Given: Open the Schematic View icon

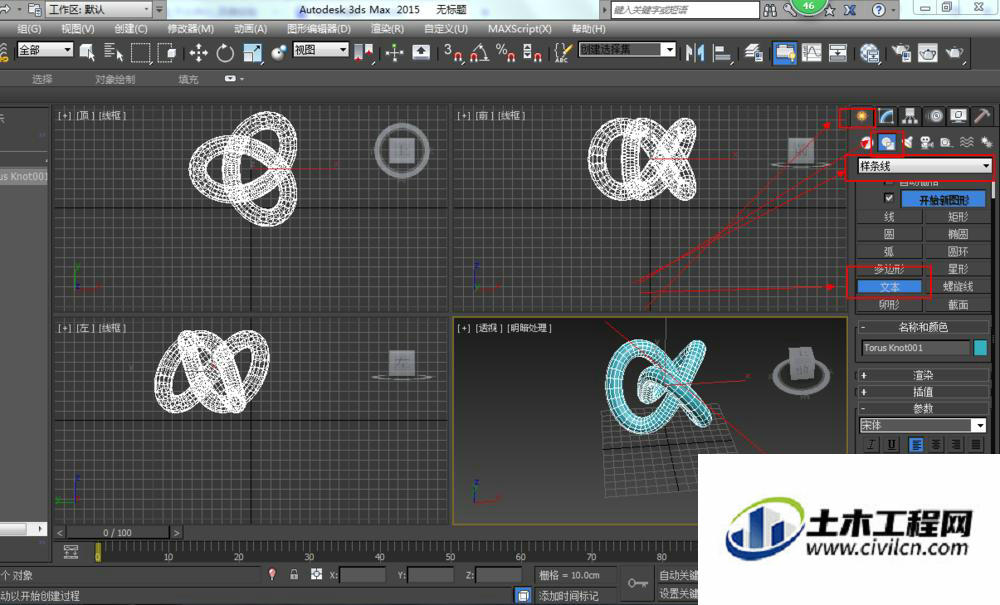Looking at the screenshot, I should [x=837, y=52].
